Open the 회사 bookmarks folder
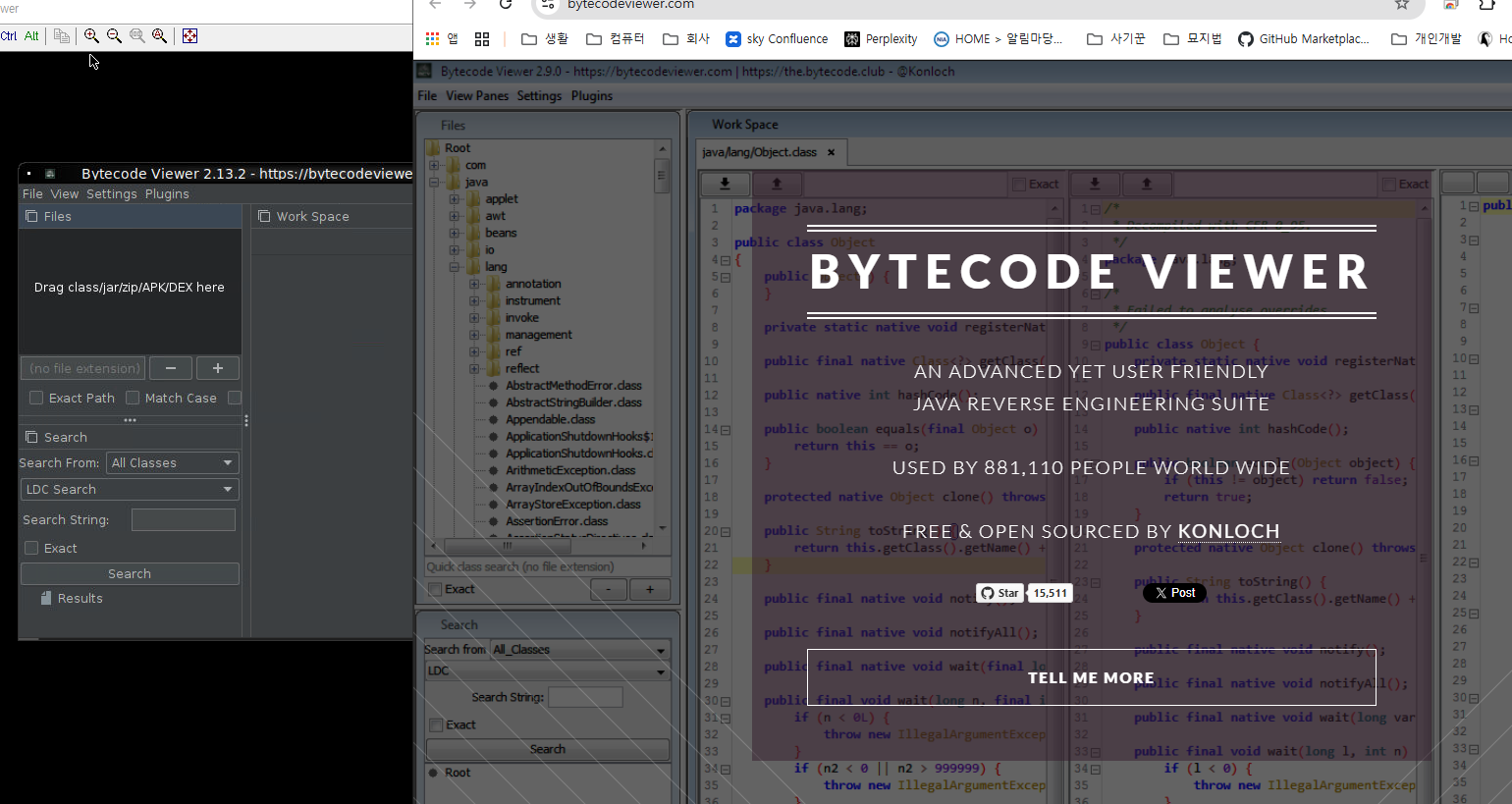 (x=686, y=39)
